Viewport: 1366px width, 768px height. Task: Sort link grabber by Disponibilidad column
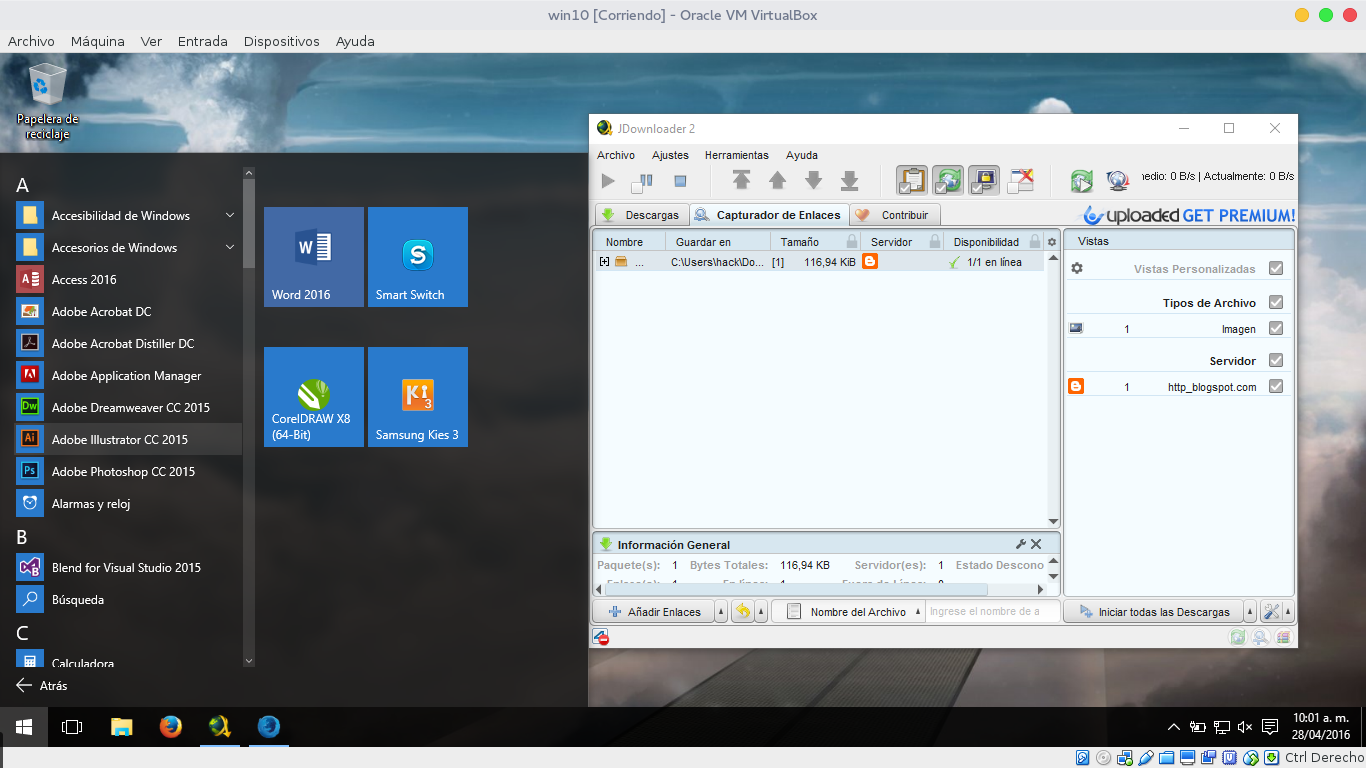tap(994, 242)
